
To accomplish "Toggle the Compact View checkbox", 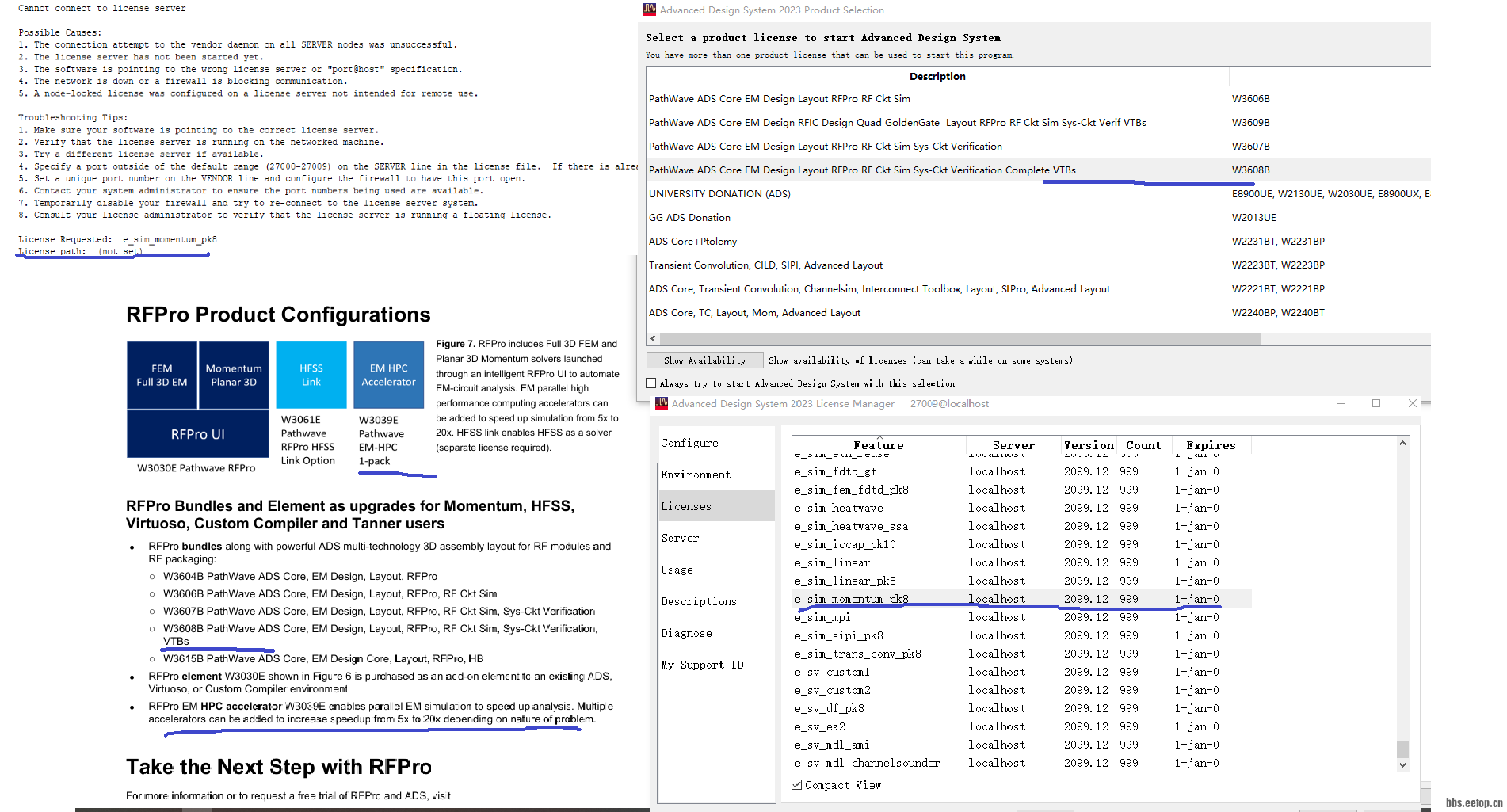I will (796, 785).
